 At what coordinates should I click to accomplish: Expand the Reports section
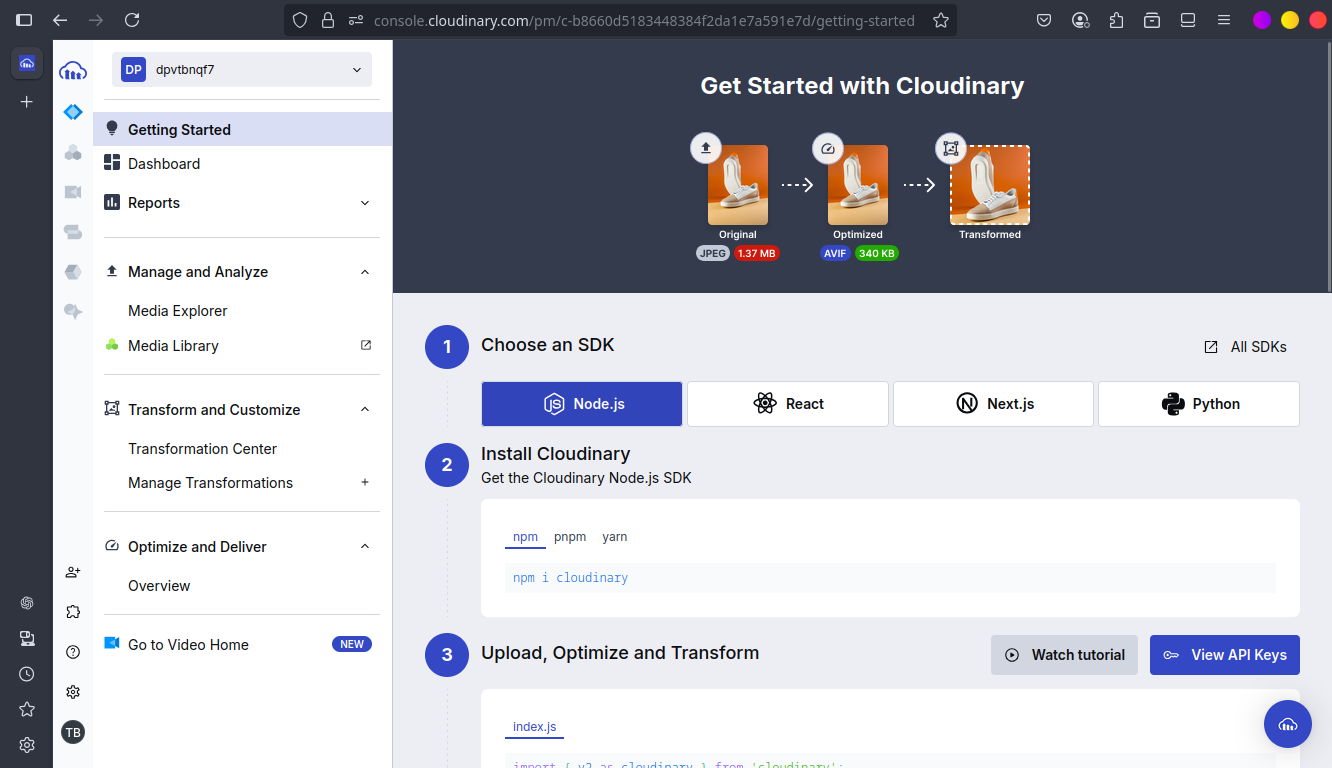coord(365,203)
